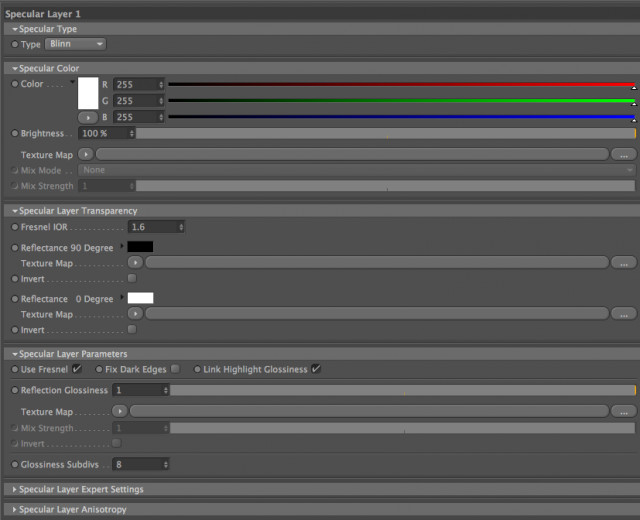The height and width of the screenshot is (520, 640).
Task: Open the Type dropdown showing Blinn
Action: [x=76, y=44]
